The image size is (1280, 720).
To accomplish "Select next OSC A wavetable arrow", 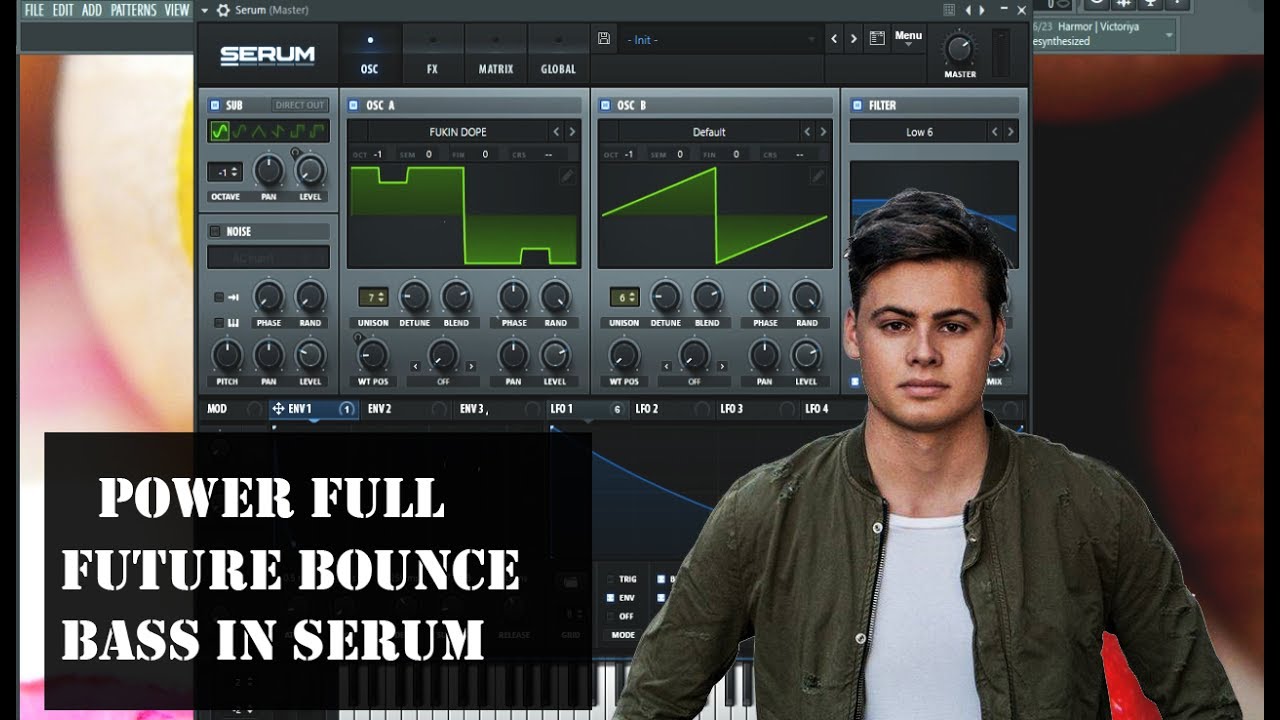I will tap(572, 132).
